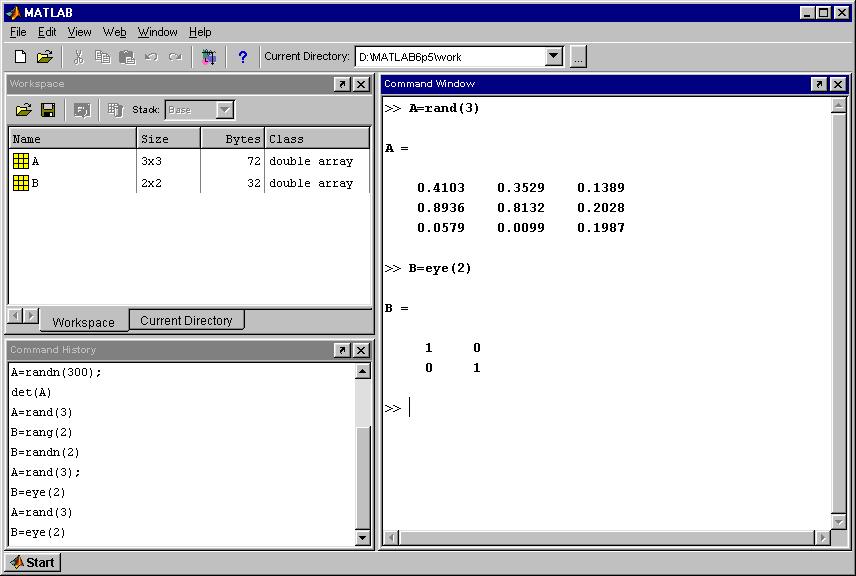Close the Workspace panel
The width and height of the screenshot is (856, 576).
tap(361, 84)
